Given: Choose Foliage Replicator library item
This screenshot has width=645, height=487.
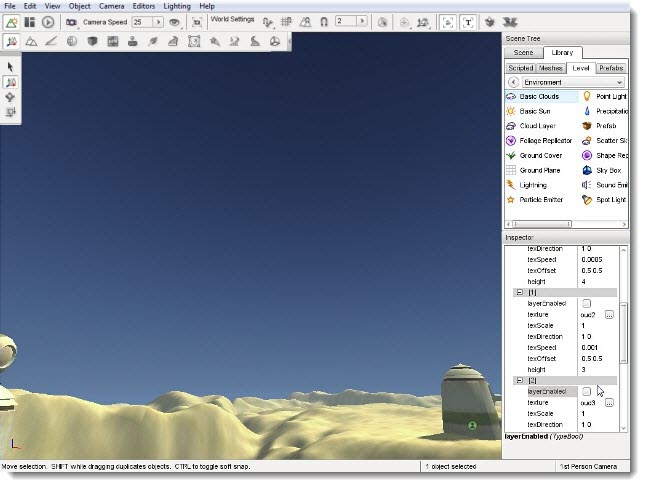Looking at the screenshot, I should point(545,141).
